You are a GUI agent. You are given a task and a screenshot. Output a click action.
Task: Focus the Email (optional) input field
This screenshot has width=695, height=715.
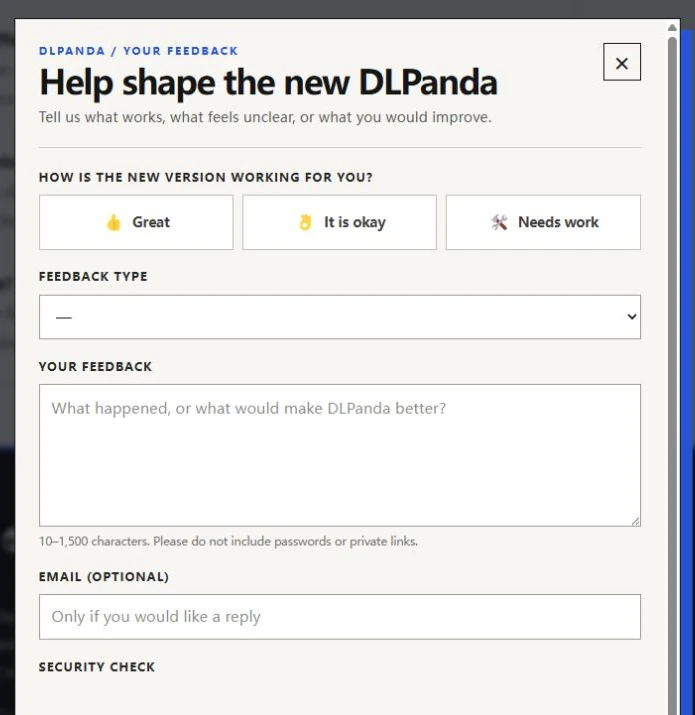point(340,617)
